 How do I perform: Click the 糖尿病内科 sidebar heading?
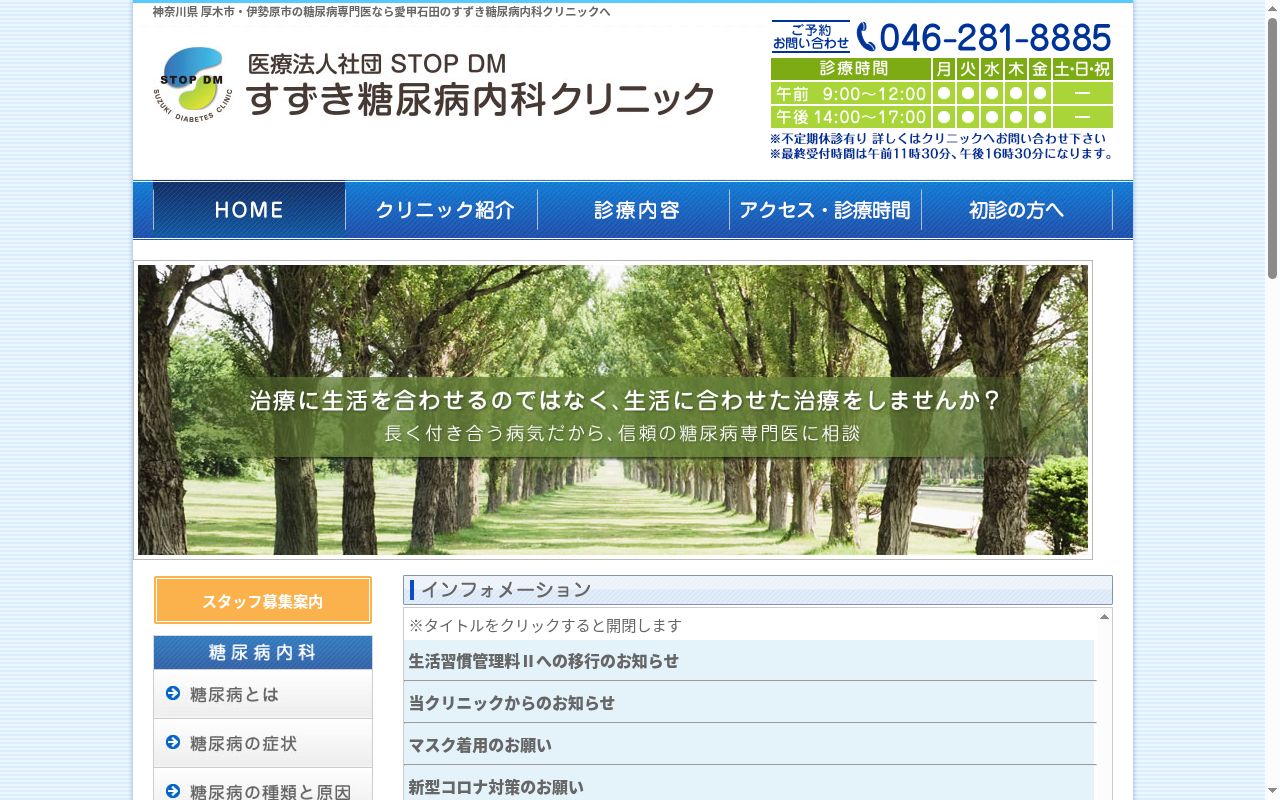(263, 653)
